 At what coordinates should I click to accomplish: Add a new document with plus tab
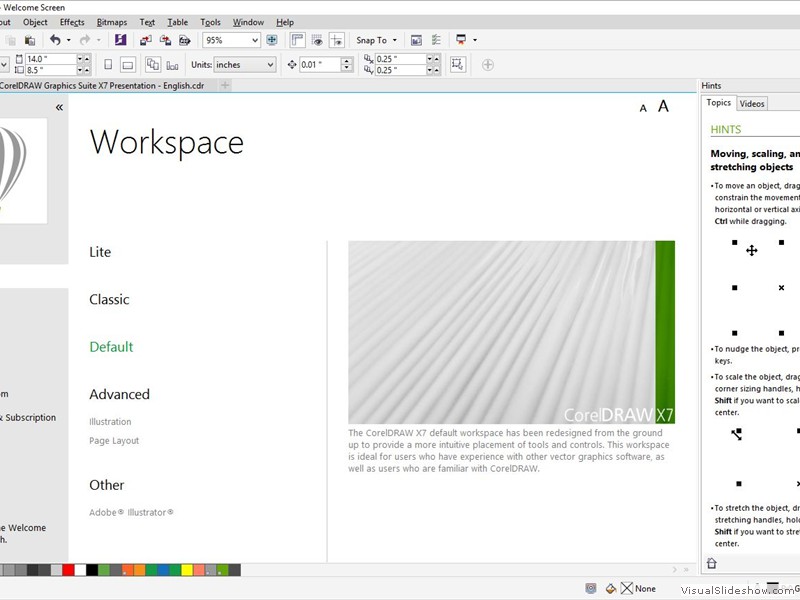click(224, 85)
